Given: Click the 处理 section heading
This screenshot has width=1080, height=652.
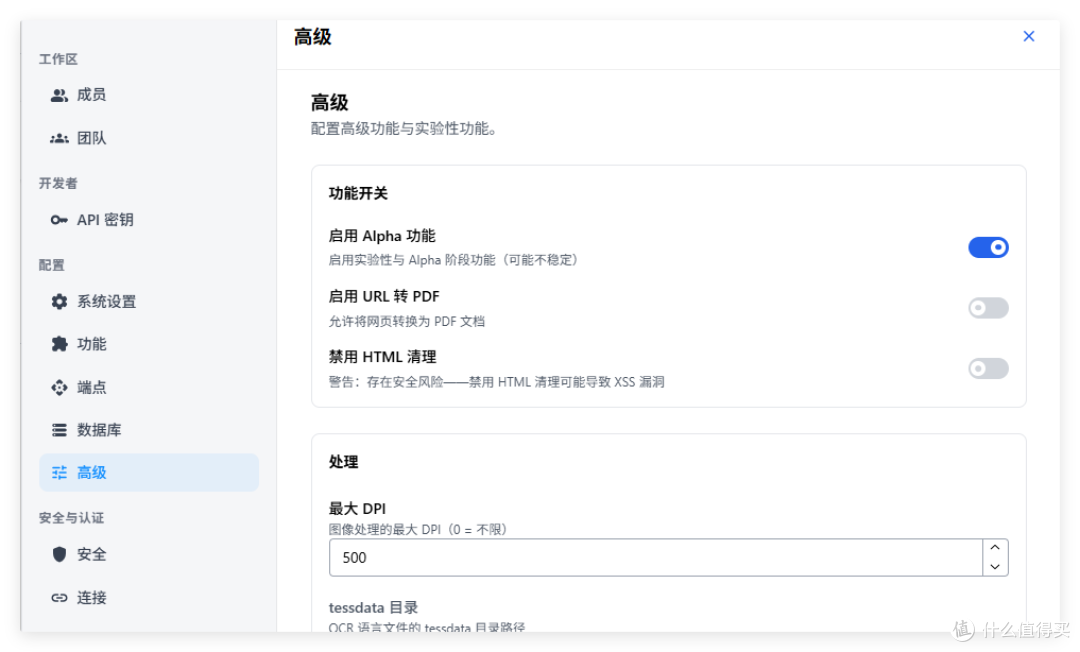Looking at the screenshot, I should [x=344, y=462].
